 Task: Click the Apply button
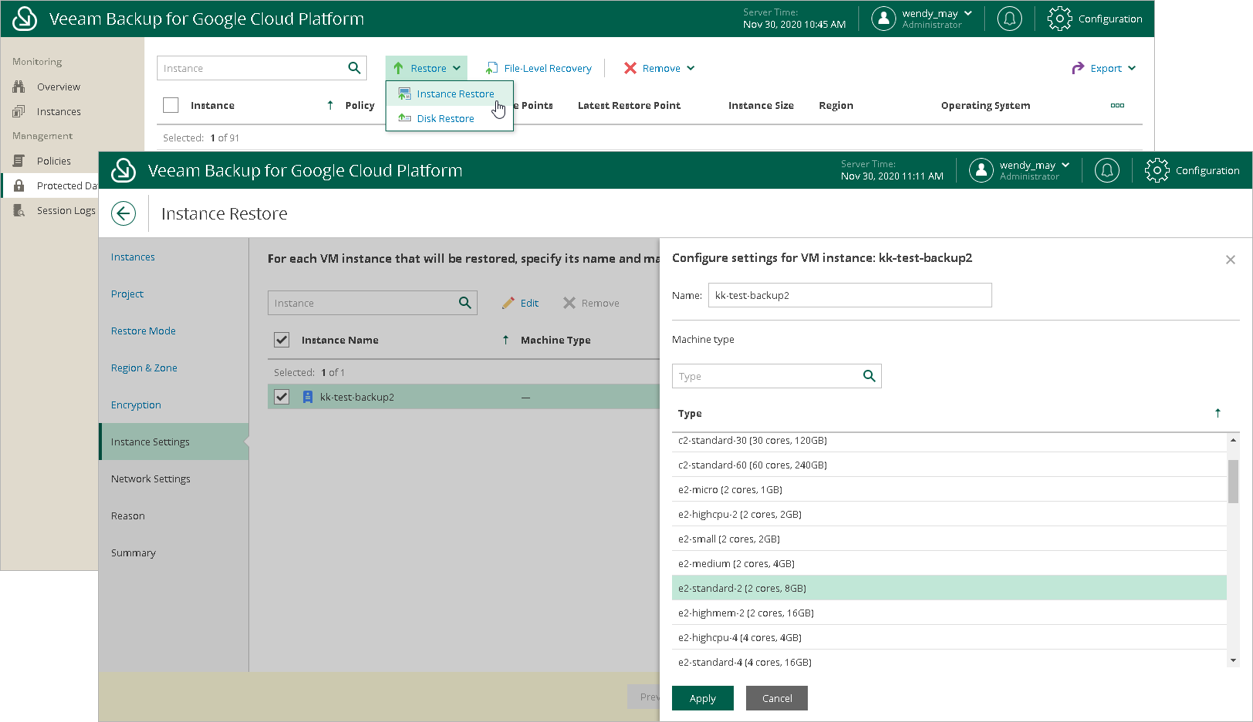point(703,698)
